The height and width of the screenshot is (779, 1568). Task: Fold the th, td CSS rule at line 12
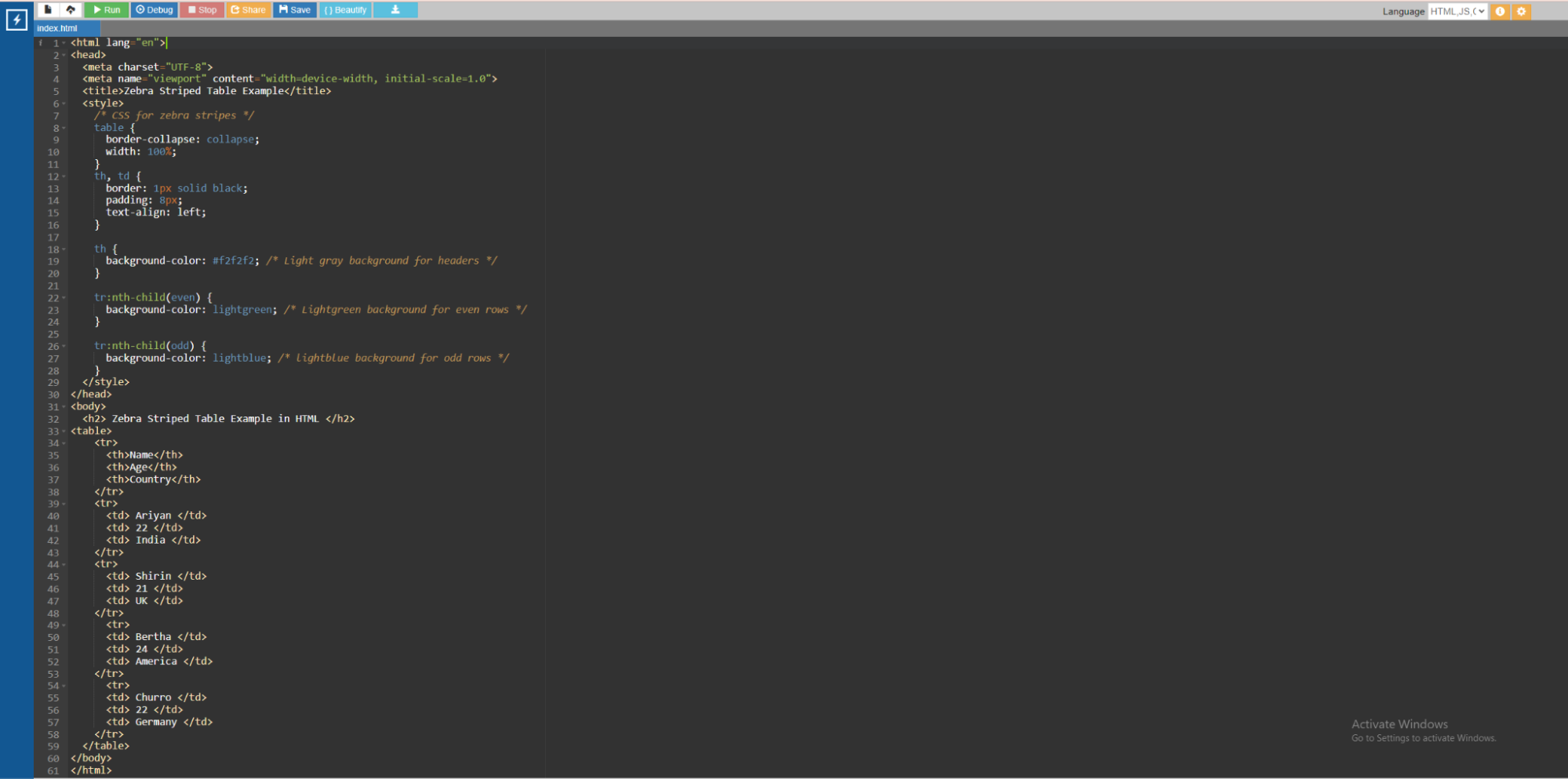pyautogui.click(x=64, y=177)
